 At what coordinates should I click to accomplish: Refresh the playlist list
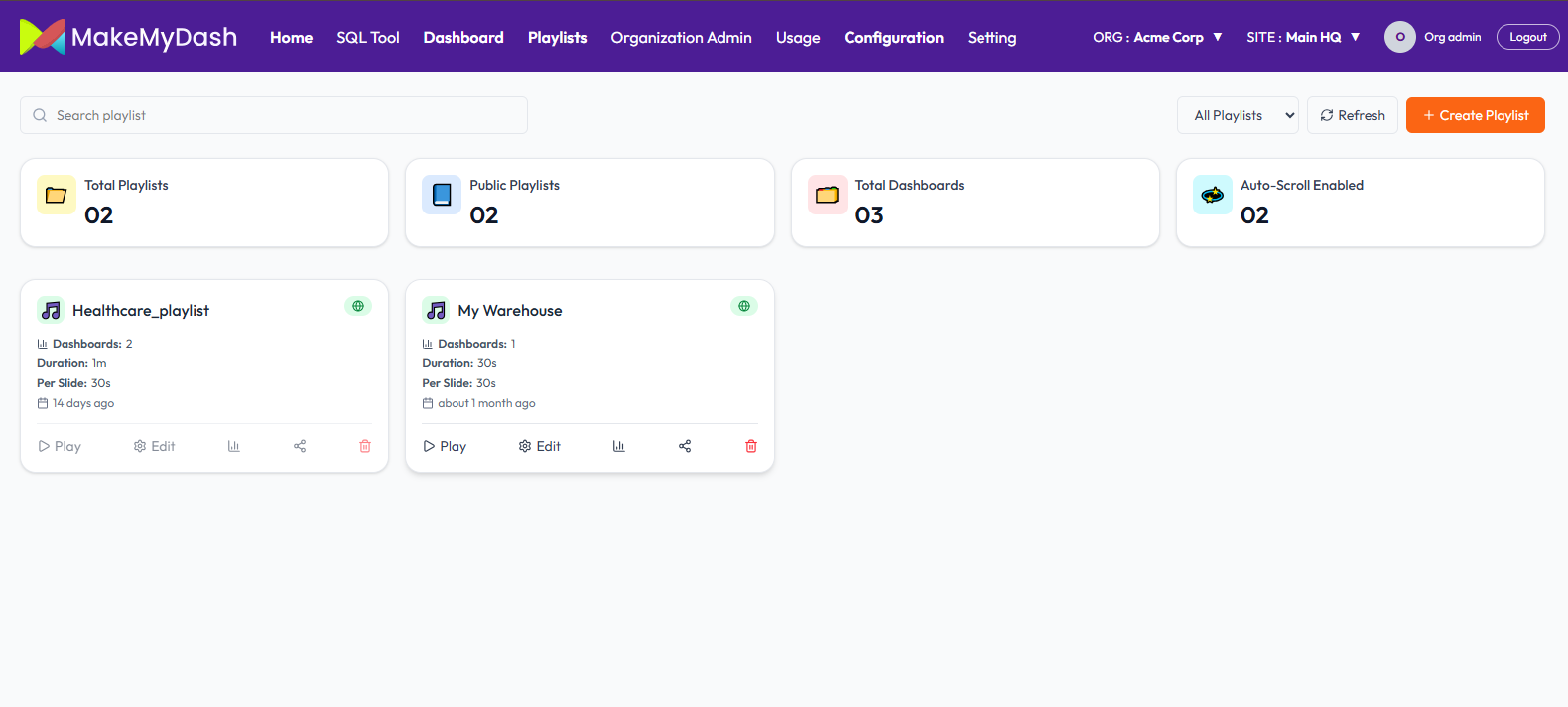[1352, 115]
